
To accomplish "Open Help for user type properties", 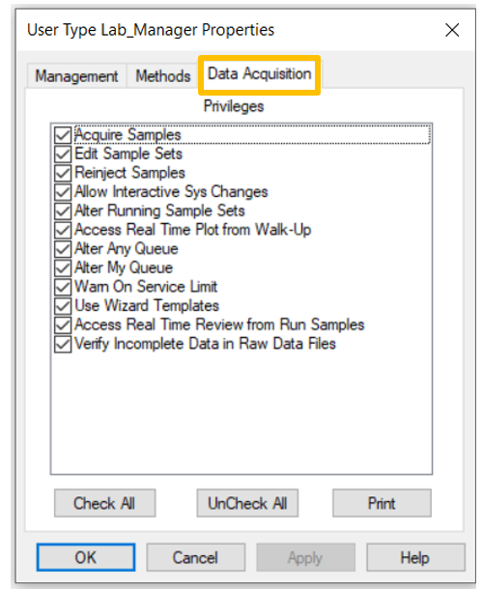I will [415, 557].
